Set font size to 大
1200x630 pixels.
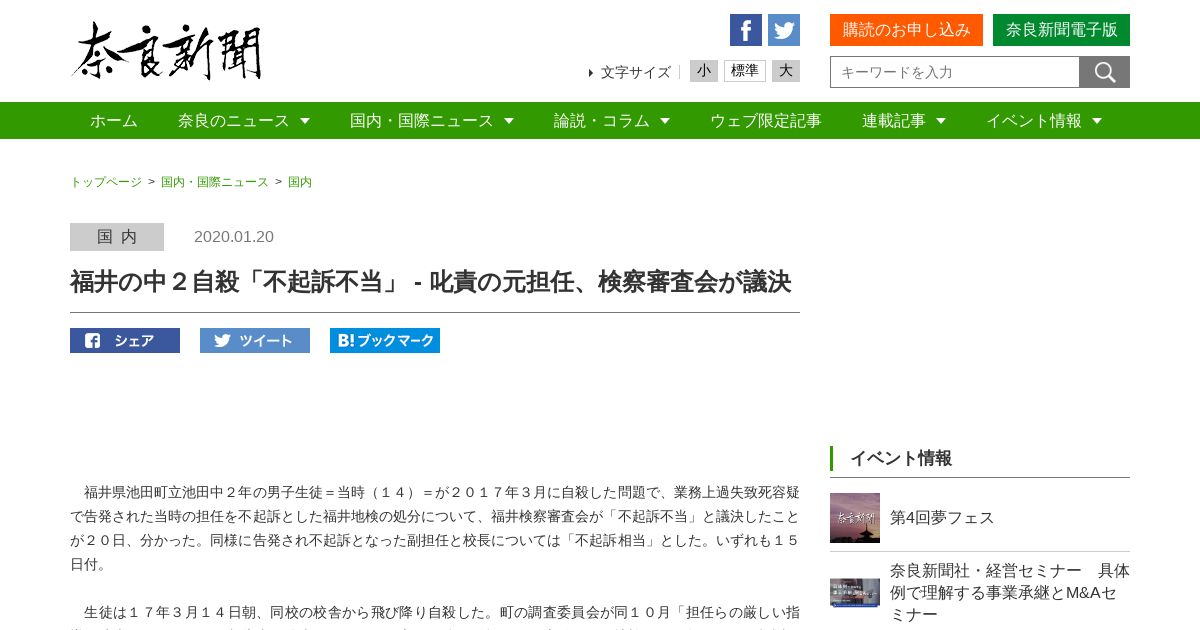(786, 71)
